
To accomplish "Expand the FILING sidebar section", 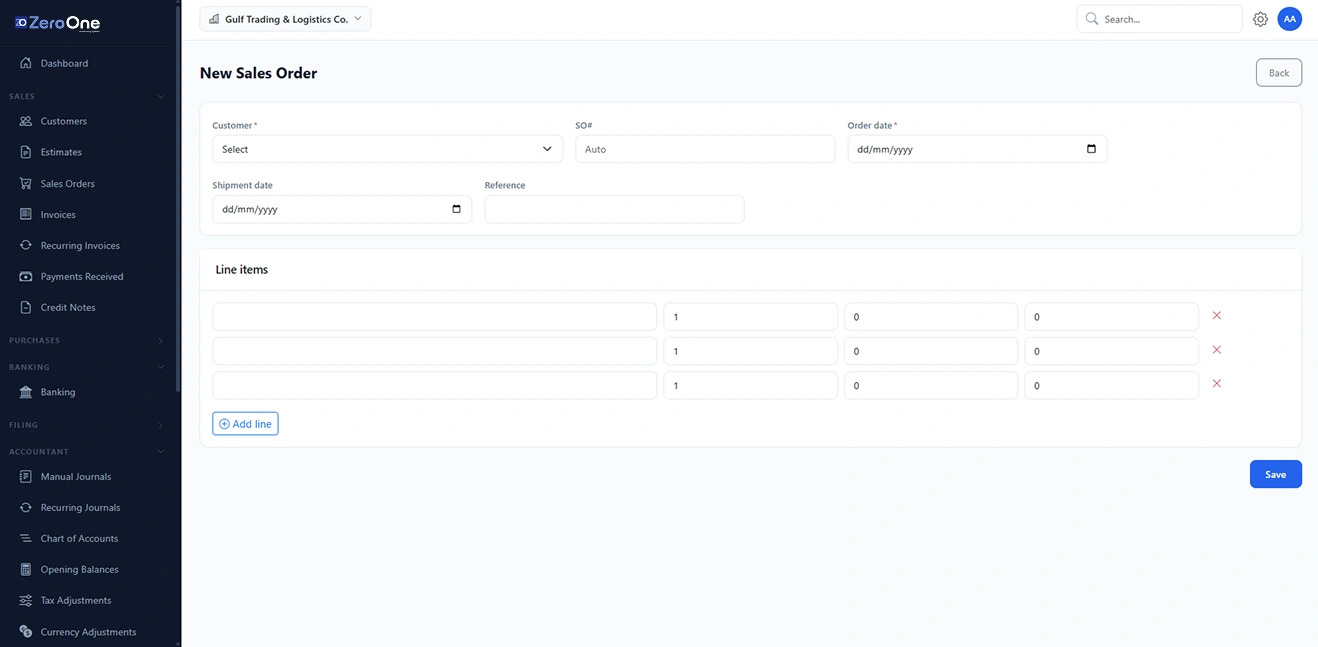I will coord(161,425).
